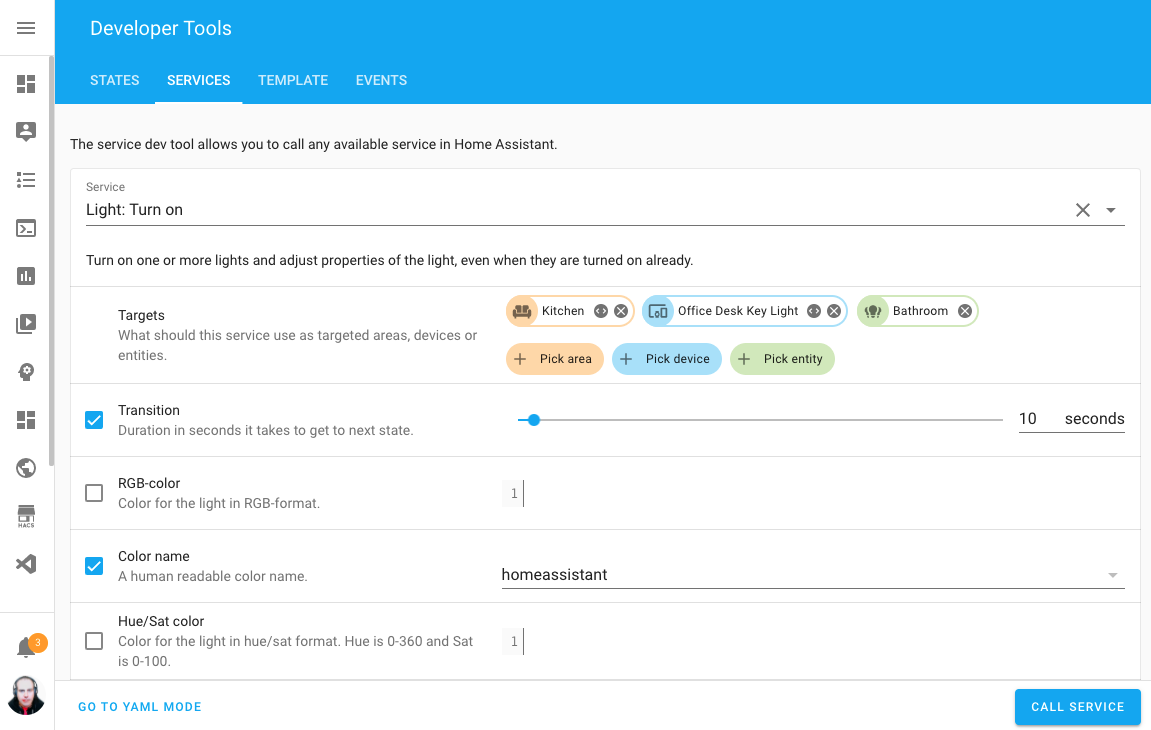This screenshot has width=1151, height=730.
Task: Select the History bar-chart sidebar icon
Action: click(26, 276)
